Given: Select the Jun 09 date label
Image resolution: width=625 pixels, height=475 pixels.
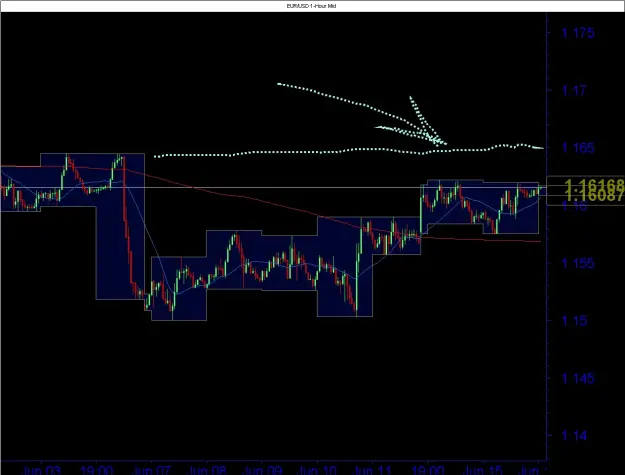Looking at the screenshot, I should tap(262, 470).
